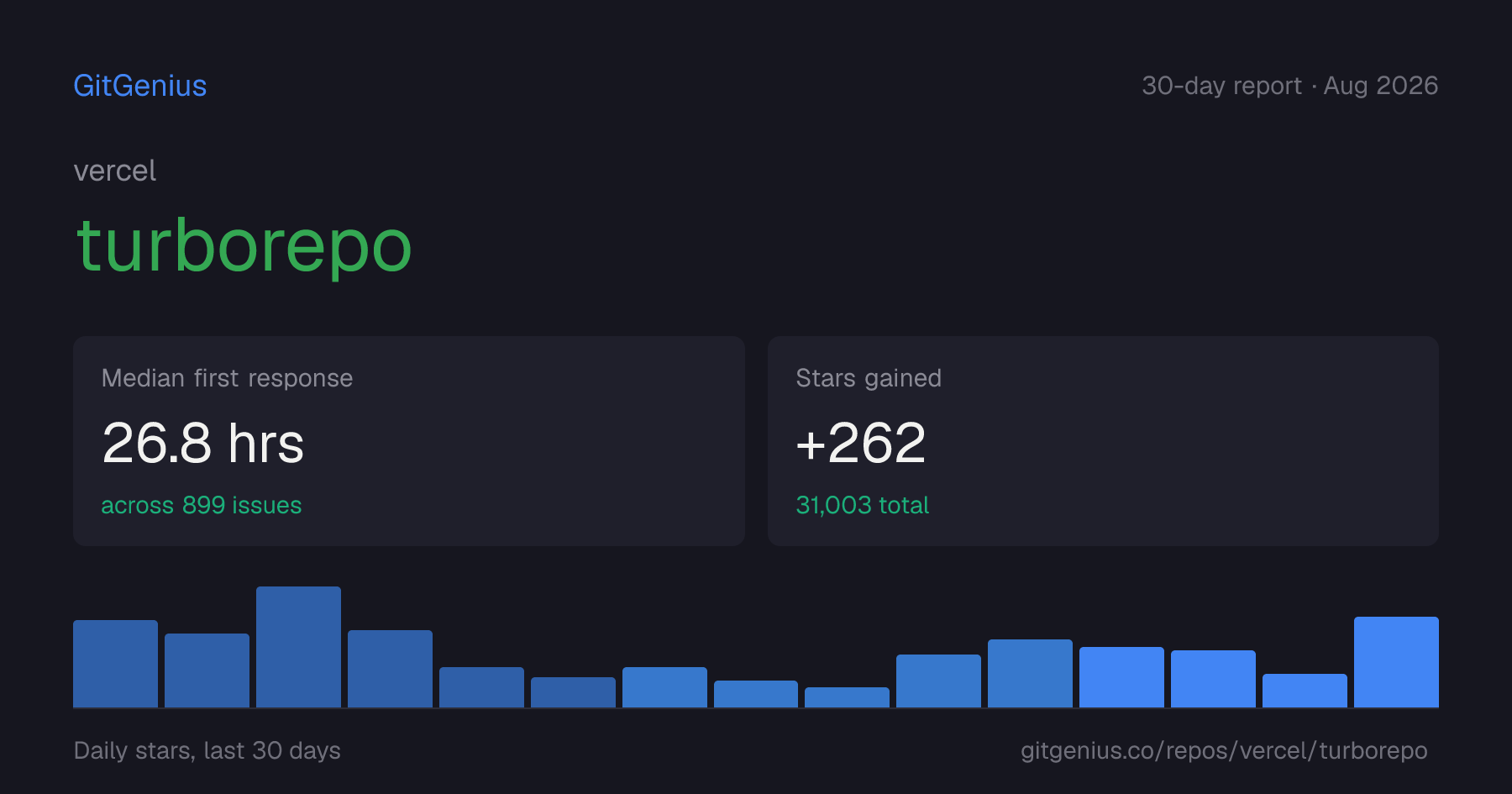Click the "26.8 hrs" value
This screenshot has width=1512, height=794.
[202, 443]
